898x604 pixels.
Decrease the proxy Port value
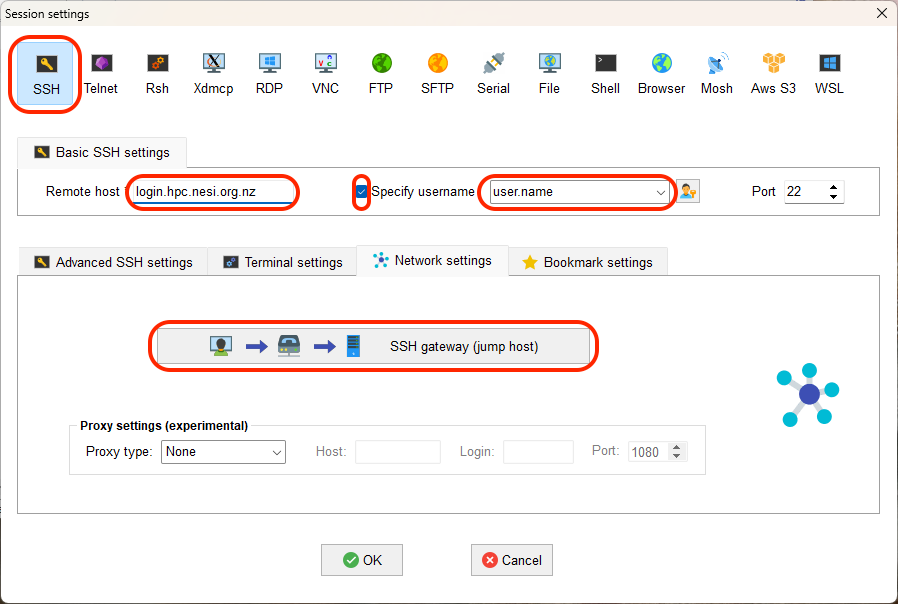point(677,456)
